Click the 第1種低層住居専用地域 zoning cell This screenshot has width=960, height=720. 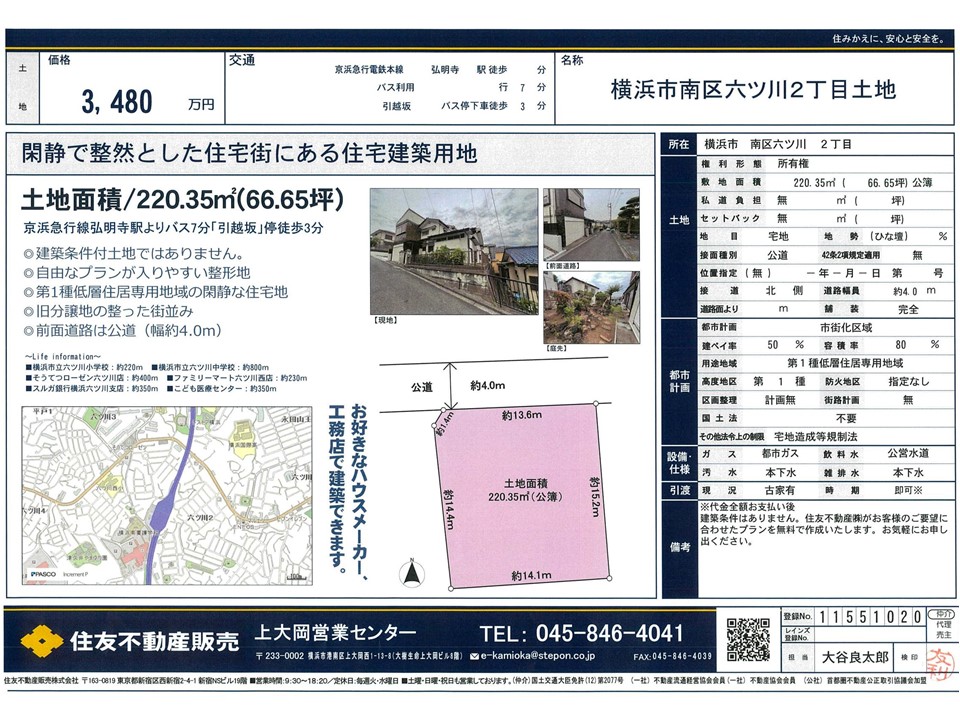[x=844, y=363]
